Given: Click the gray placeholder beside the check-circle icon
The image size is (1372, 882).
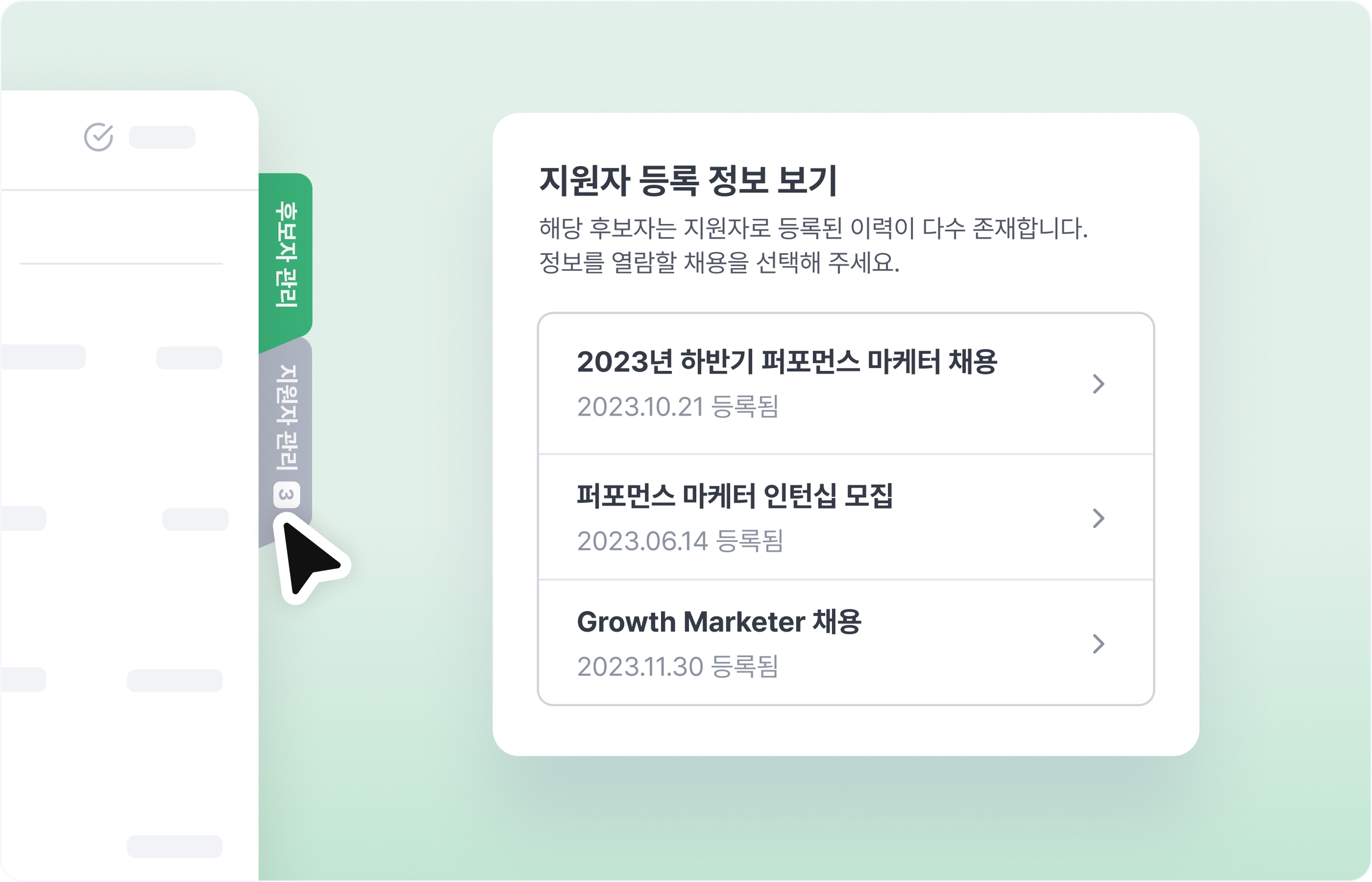Looking at the screenshot, I should tap(162, 137).
